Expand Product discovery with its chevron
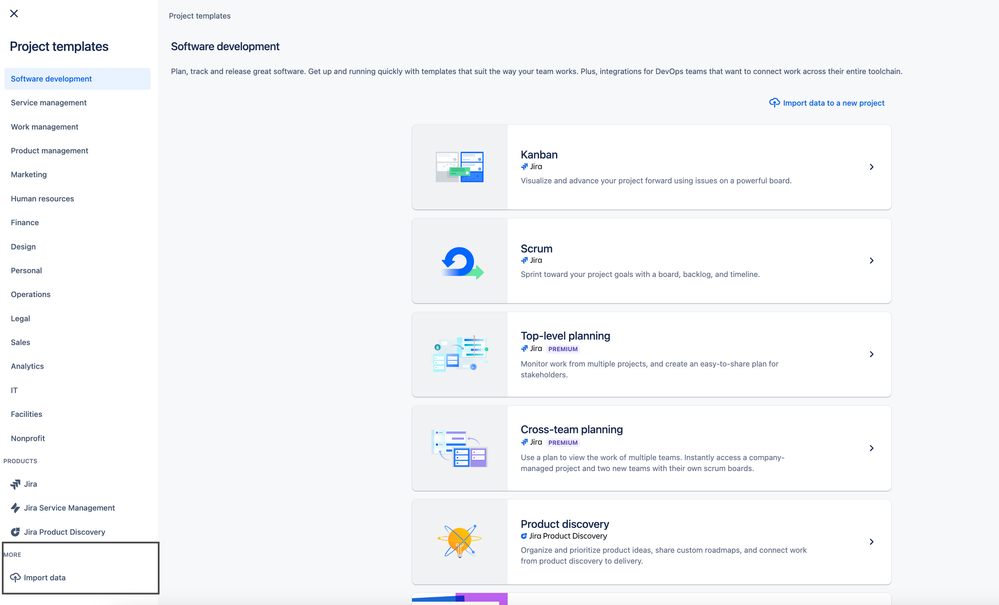The width and height of the screenshot is (999, 605). tap(872, 542)
